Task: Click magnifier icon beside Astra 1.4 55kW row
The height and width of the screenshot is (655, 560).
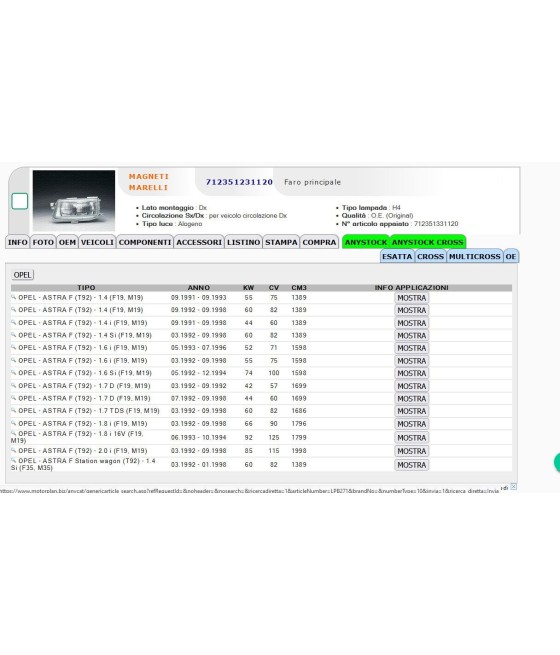Action: coord(13,297)
